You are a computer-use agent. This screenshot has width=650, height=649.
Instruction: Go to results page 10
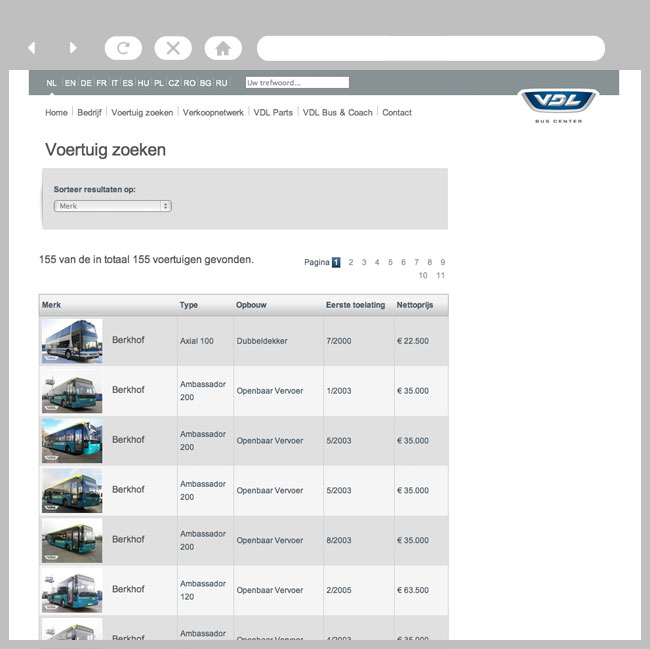423,275
